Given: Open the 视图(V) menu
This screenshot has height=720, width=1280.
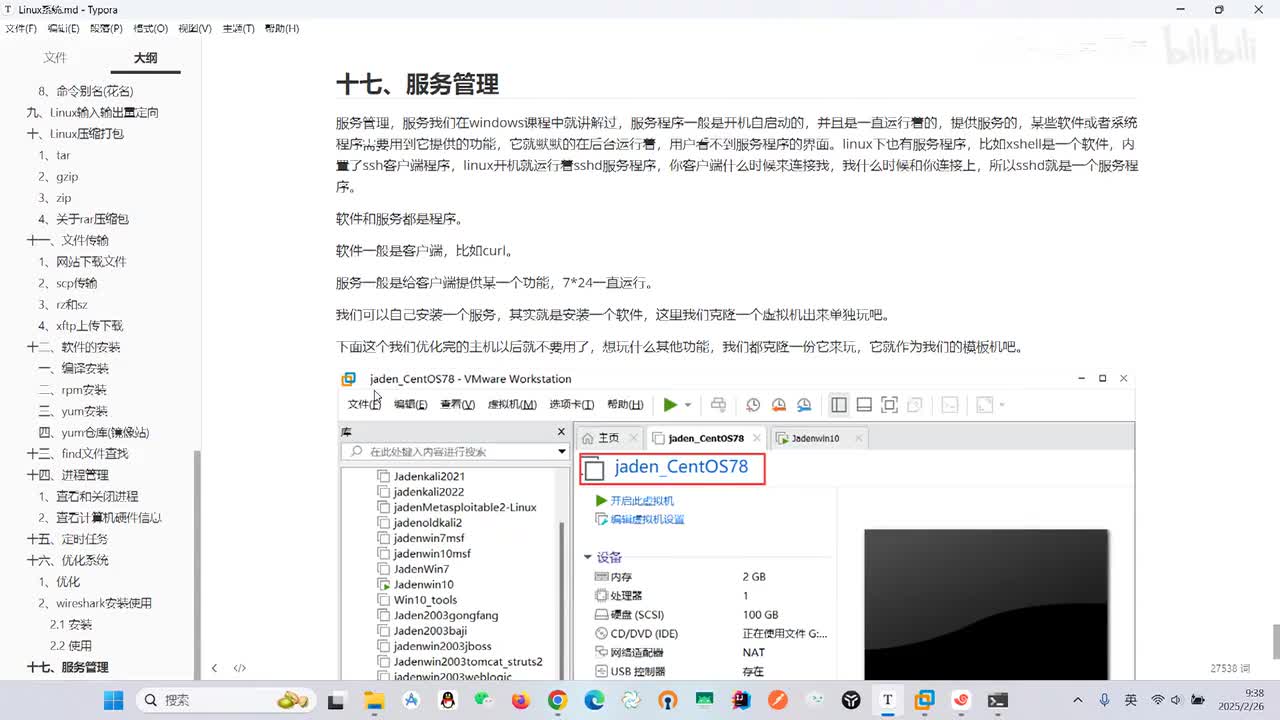Looking at the screenshot, I should (x=195, y=29).
